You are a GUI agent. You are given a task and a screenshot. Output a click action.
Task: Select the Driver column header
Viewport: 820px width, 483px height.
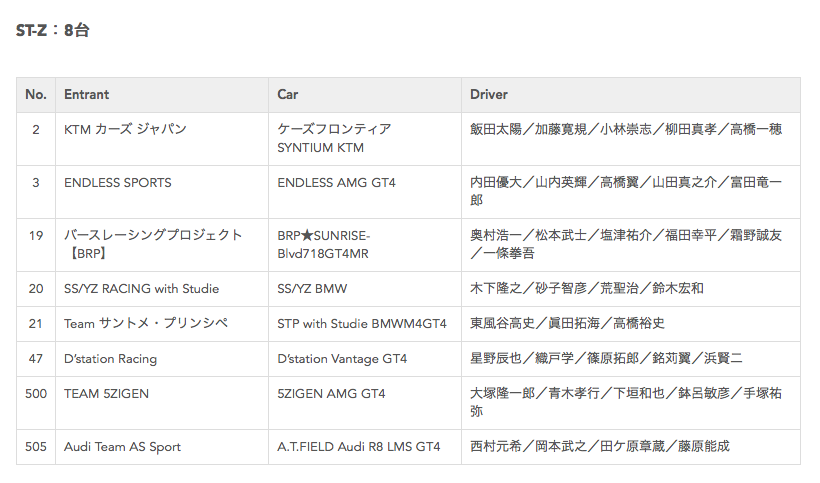pyautogui.click(x=489, y=95)
